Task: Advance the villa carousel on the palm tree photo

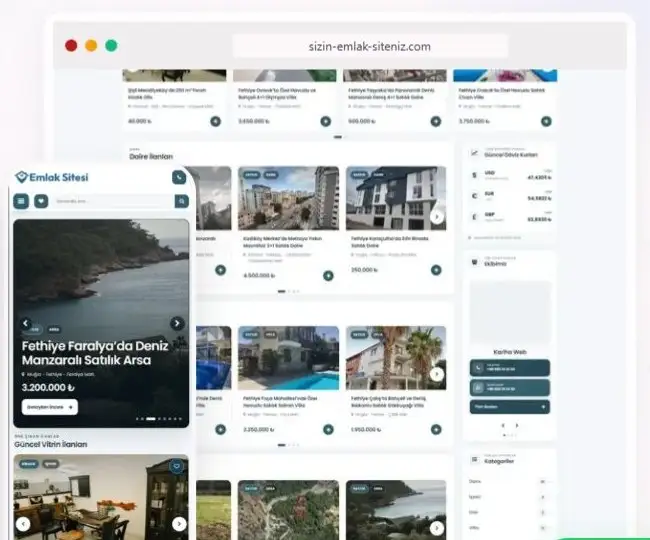Action: pos(437,375)
